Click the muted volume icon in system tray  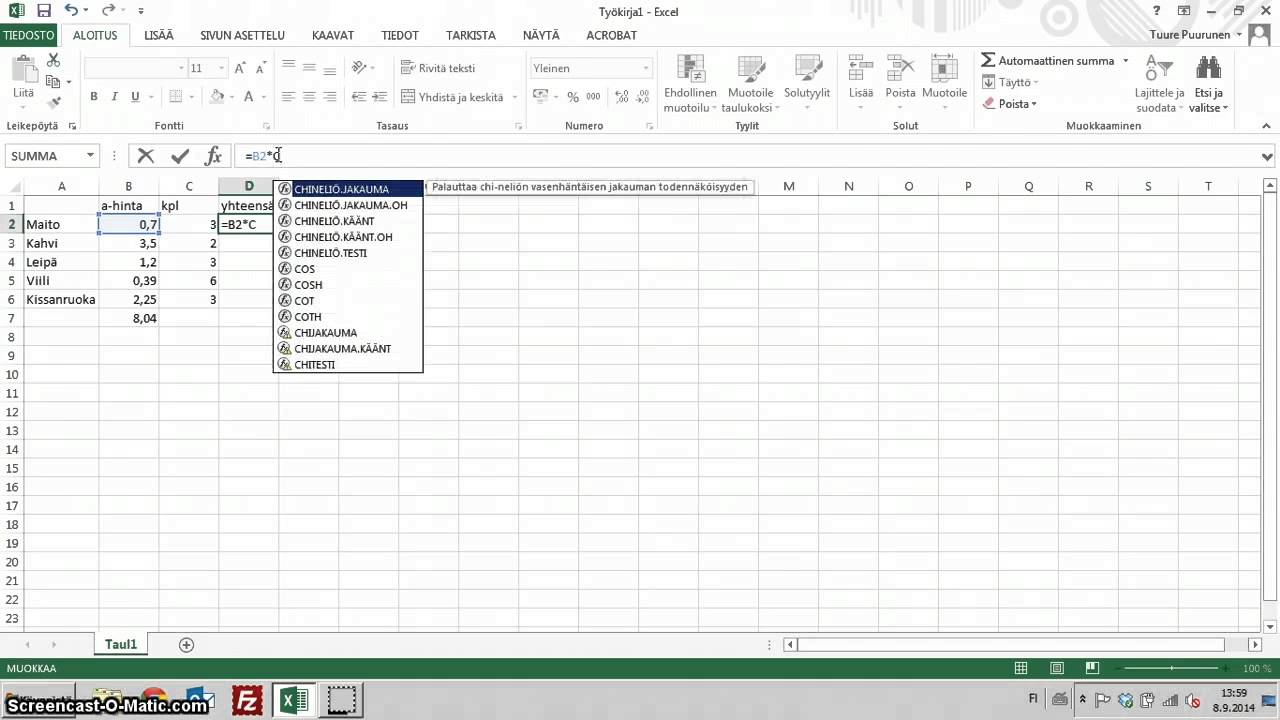[1193, 700]
